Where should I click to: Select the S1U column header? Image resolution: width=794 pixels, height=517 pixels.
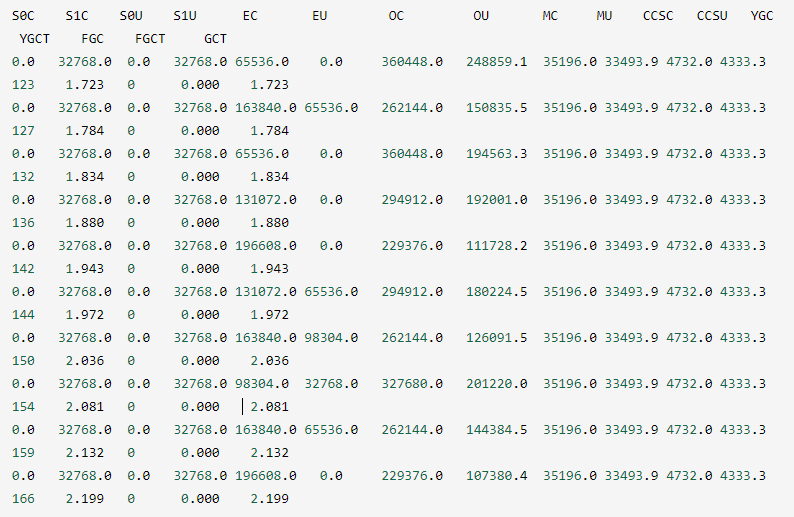185,16
